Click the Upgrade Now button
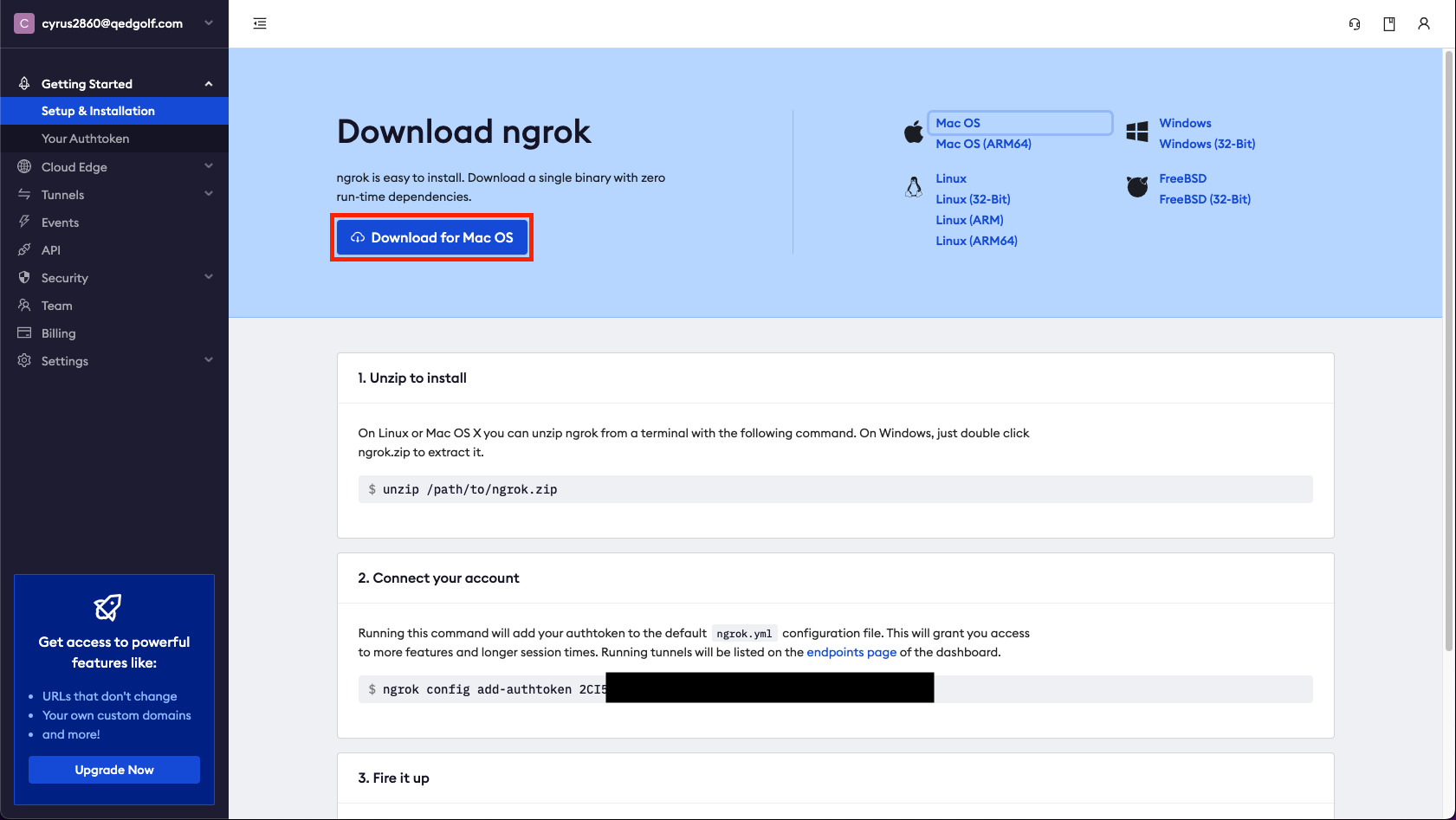Viewport: 1456px width, 820px height. (114, 770)
